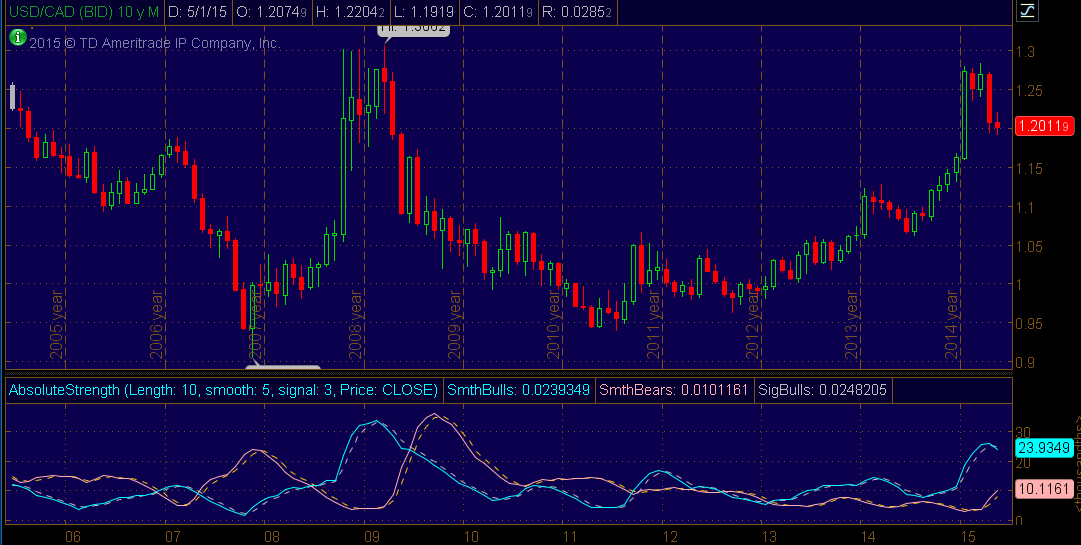Screen dimensions: 1081x545
Task: Click the 1.05 price axis label
Action: [x=1029, y=247]
